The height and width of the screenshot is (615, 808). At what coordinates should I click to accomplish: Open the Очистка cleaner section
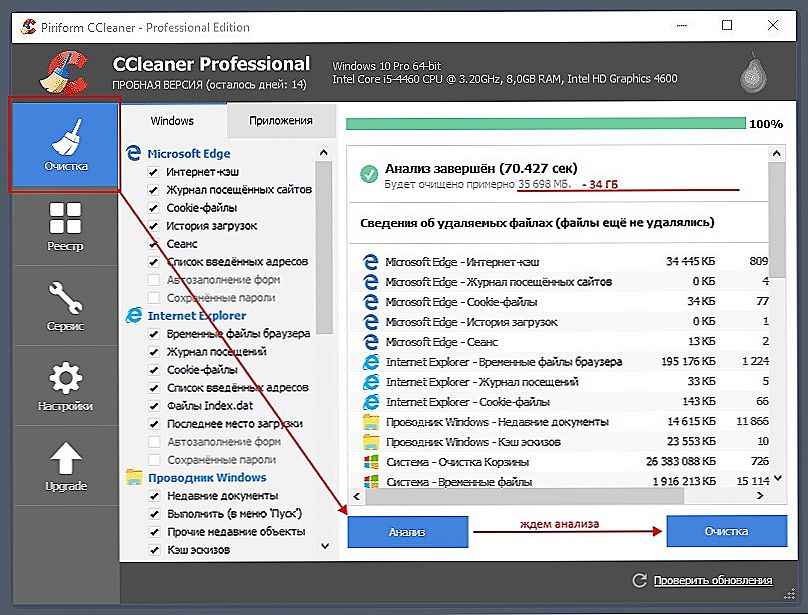pos(65,144)
